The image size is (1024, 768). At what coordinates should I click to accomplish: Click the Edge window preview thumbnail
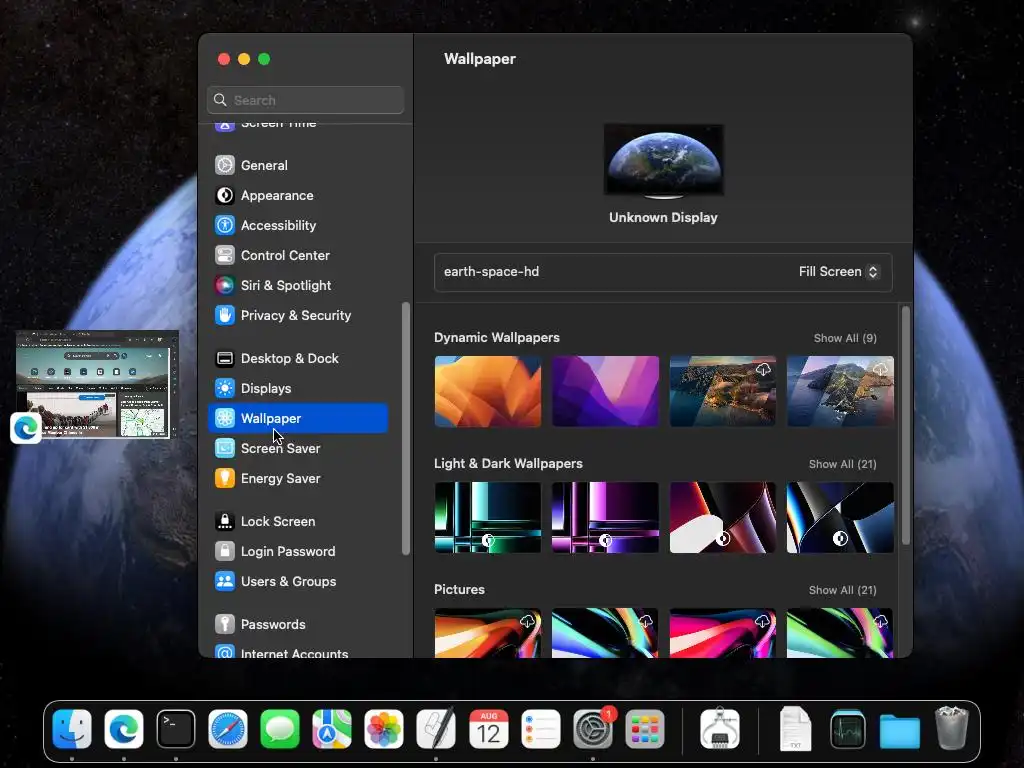coord(97,385)
